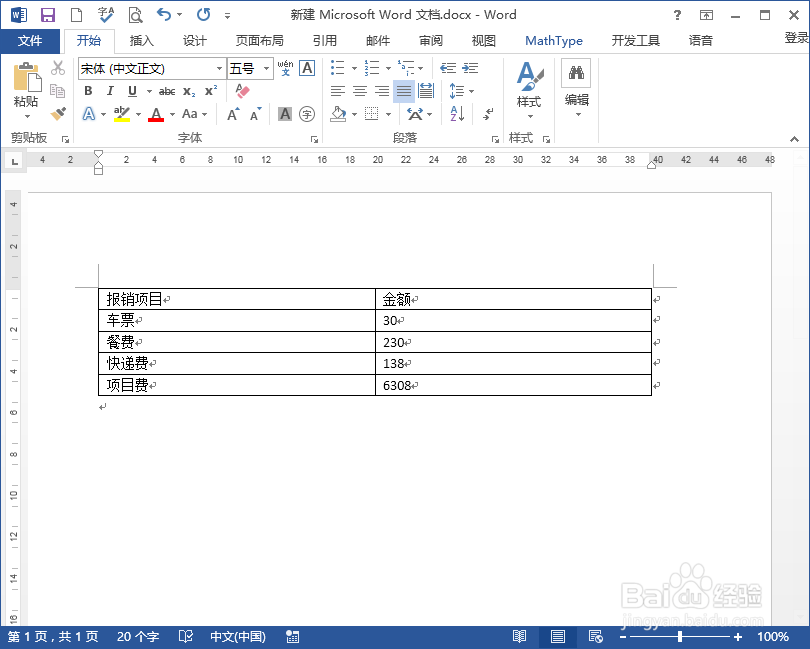The height and width of the screenshot is (649, 810).
Task: Open Change Case Aa dropdown
Action: click(194, 114)
